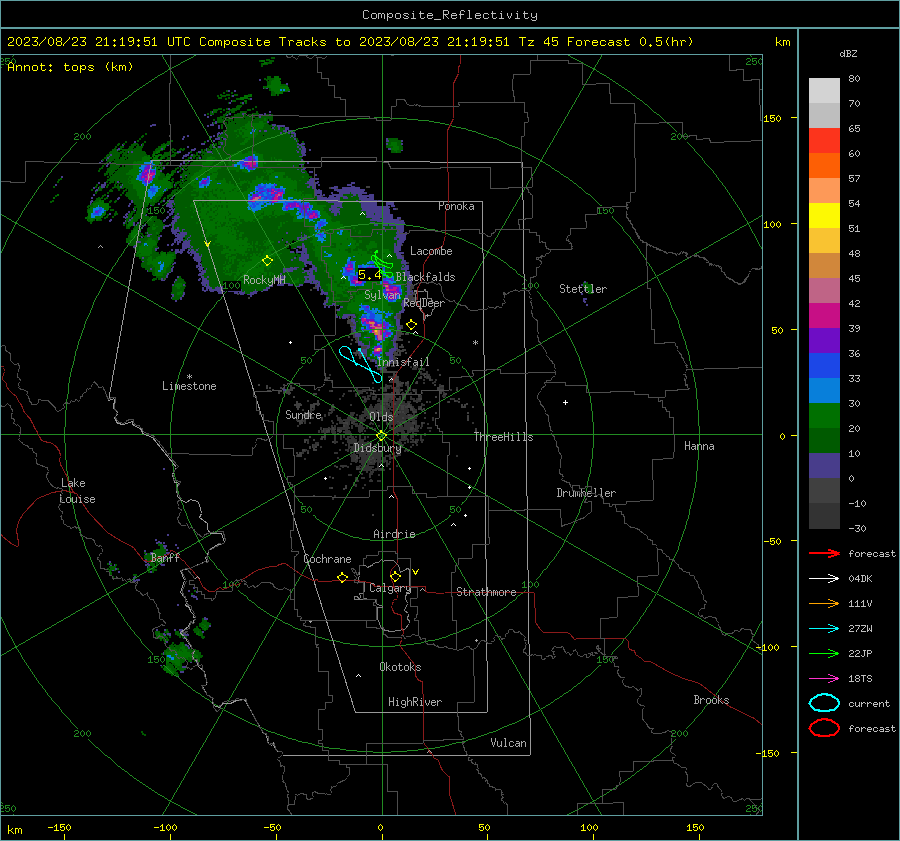The height and width of the screenshot is (841, 900).
Task: Click the Drumheller city label
Action: click(586, 493)
